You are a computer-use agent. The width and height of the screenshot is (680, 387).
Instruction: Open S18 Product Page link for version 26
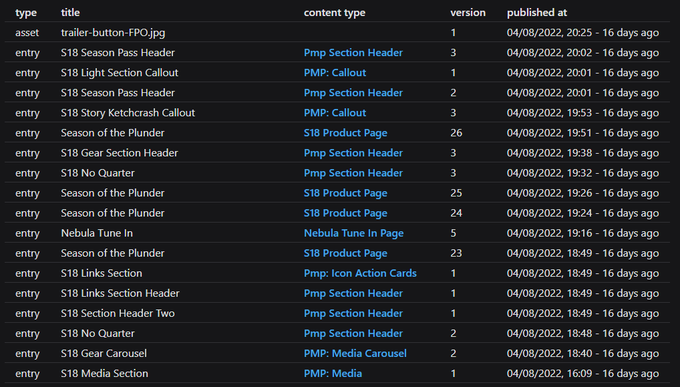[345, 133]
